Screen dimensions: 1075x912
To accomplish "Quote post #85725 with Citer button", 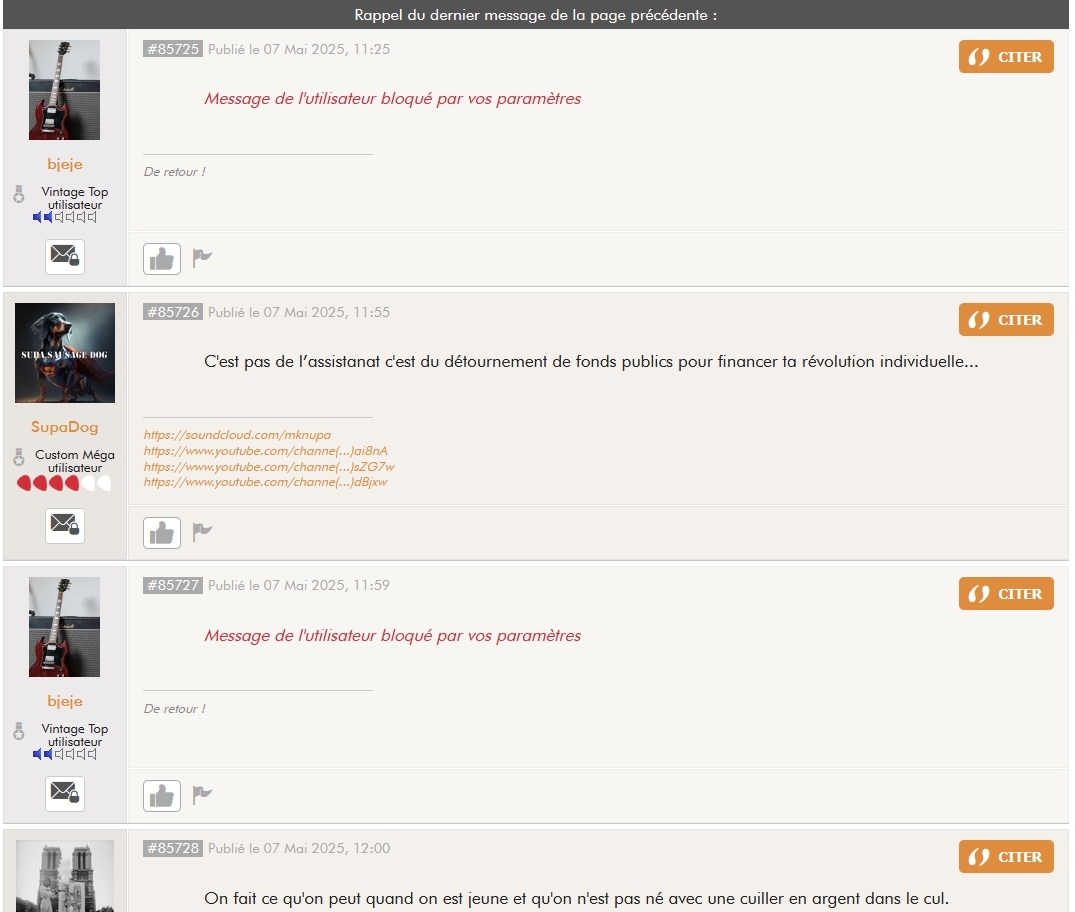I will [1006, 57].
